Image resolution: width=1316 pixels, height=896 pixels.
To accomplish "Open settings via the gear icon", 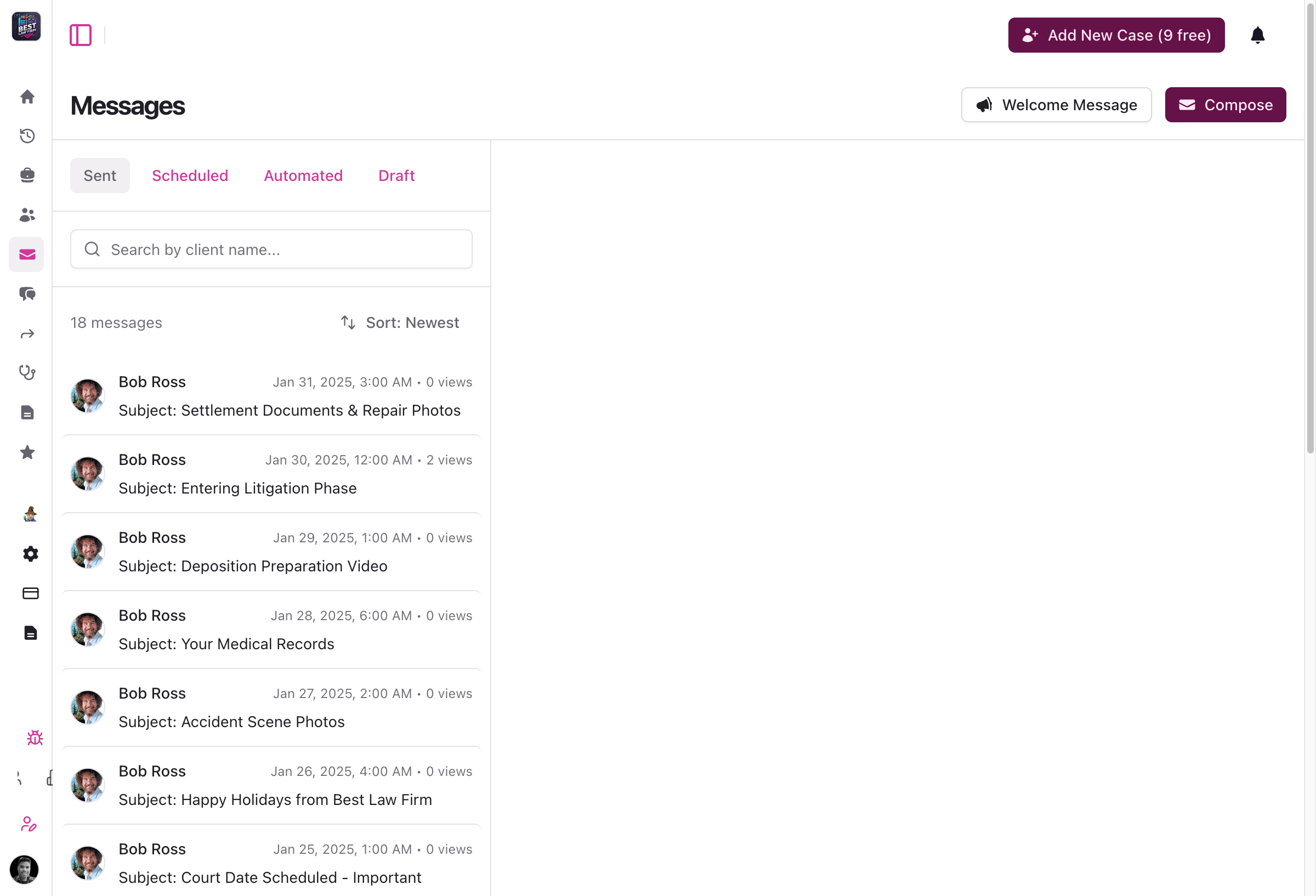I will [x=30, y=554].
